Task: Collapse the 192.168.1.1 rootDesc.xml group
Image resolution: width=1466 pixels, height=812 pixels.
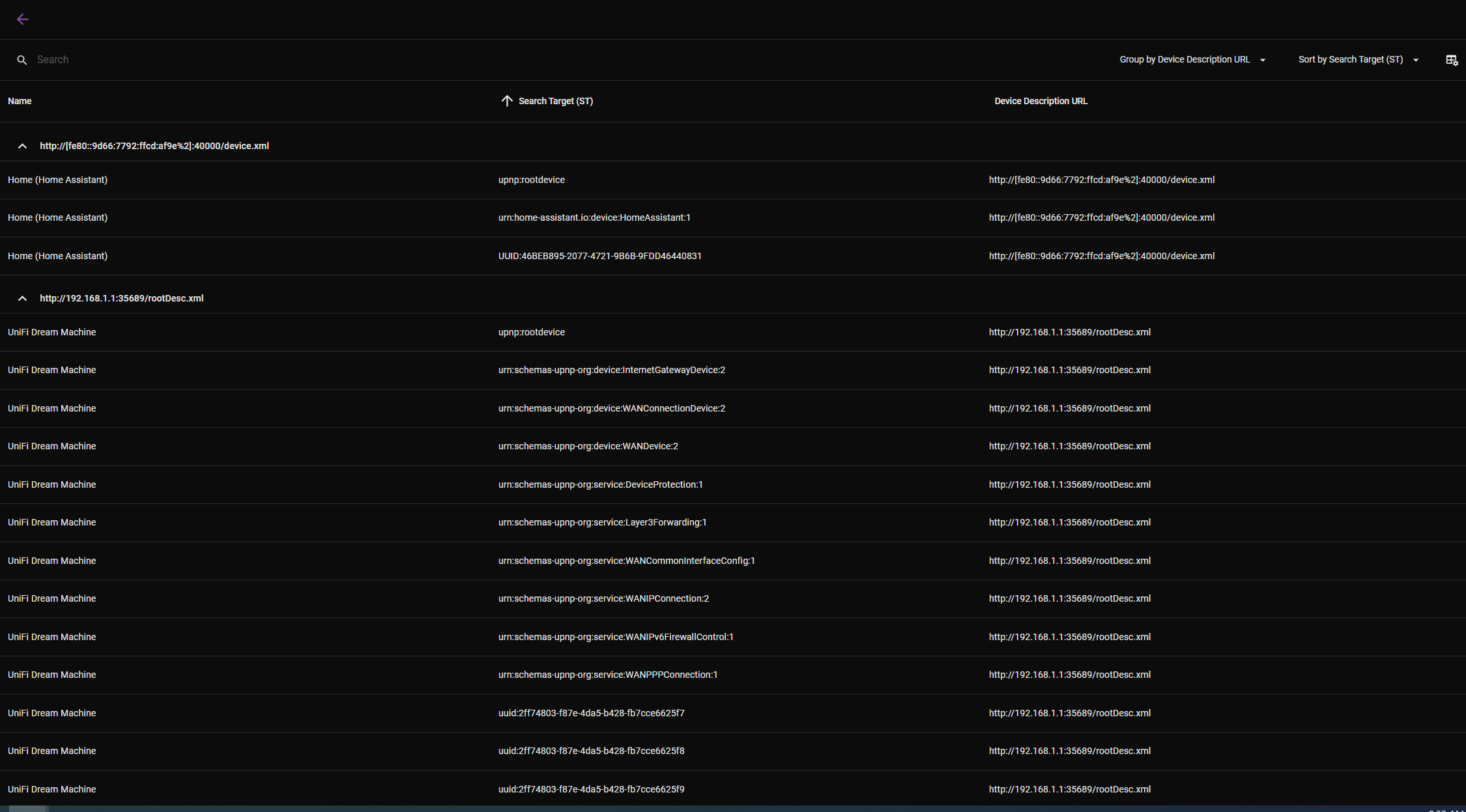Action: point(22,299)
